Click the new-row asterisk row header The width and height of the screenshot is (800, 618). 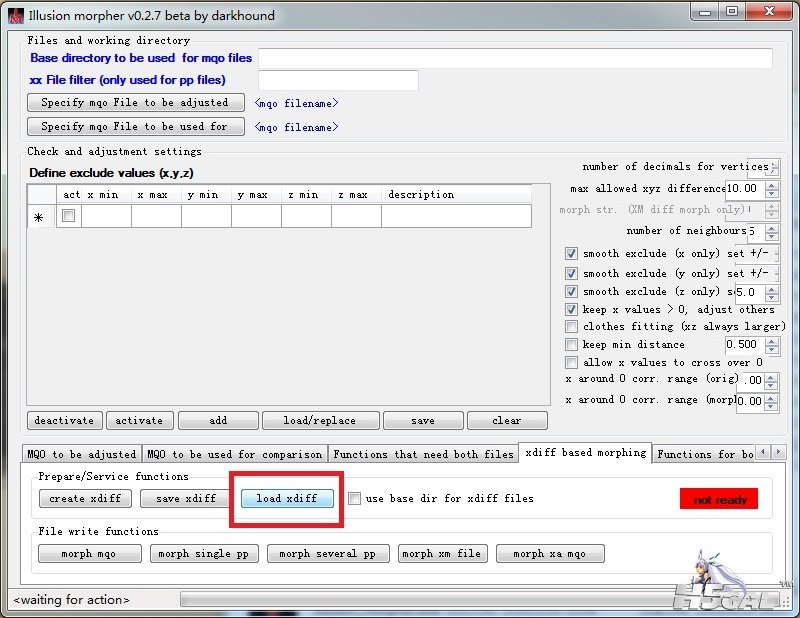point(39,217)
